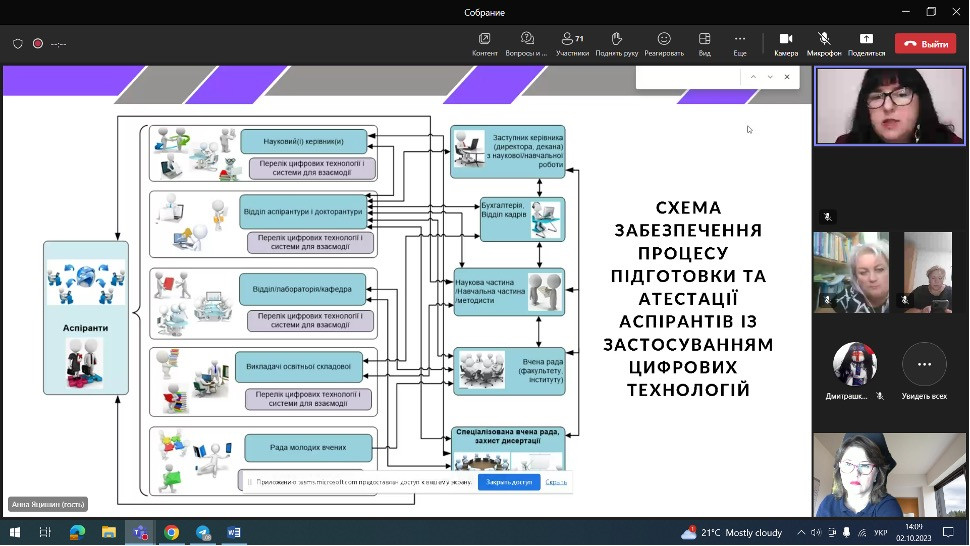
Task: Open Microsoft Teams from taskbar
Action: 139,533
